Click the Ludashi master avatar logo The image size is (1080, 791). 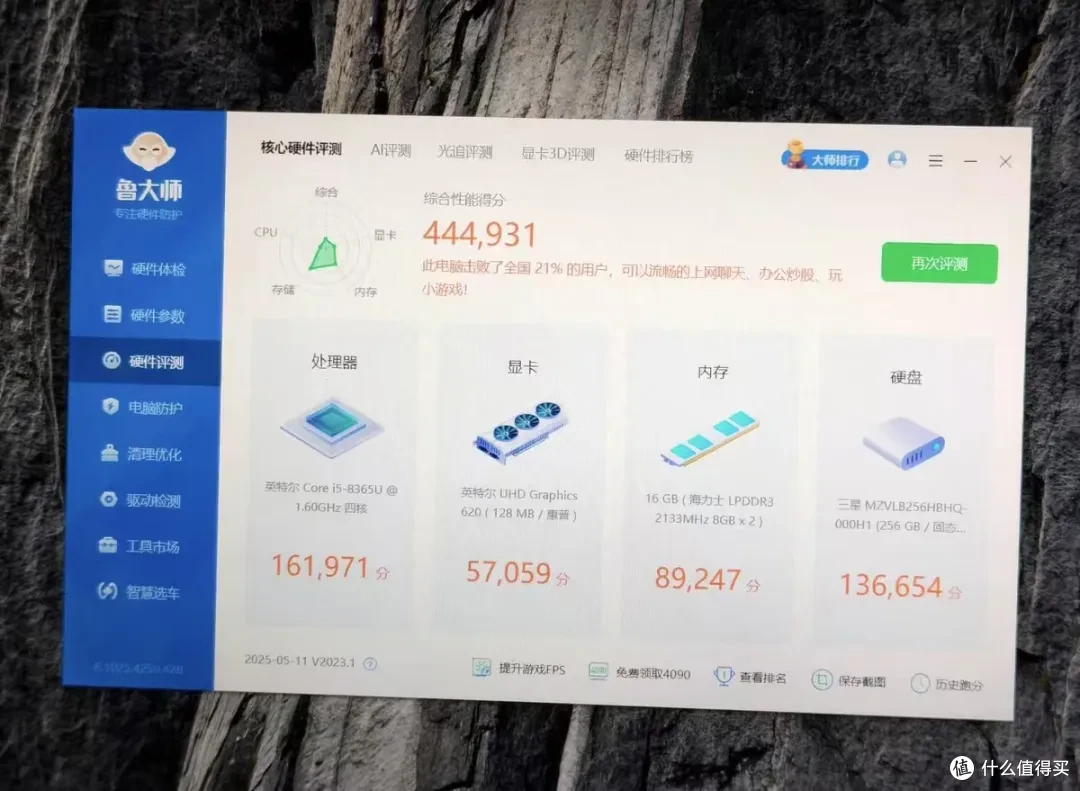[149, 152]
